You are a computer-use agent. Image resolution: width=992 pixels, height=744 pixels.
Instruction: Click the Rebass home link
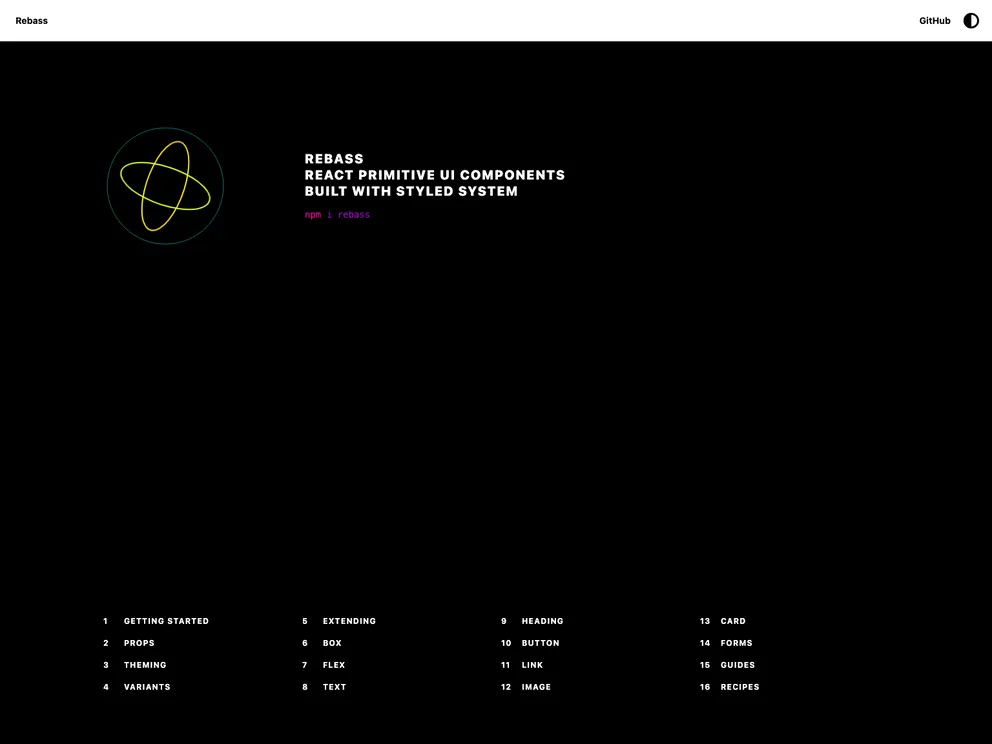[31, 20]
